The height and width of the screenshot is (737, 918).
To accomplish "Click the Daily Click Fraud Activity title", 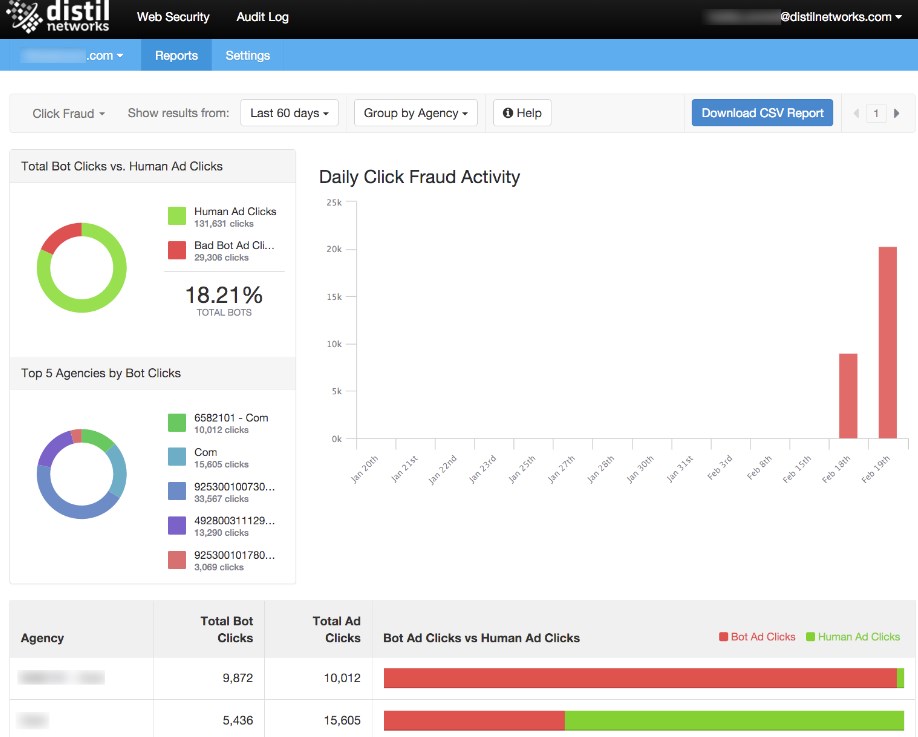I will coord(419,177).
